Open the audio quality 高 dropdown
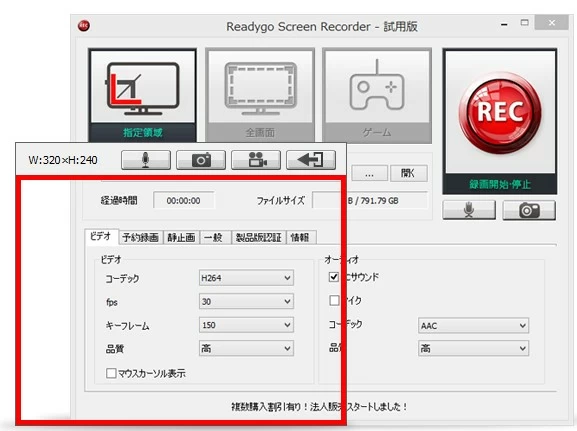The image size is (577, 431). (x=473, y=348)
